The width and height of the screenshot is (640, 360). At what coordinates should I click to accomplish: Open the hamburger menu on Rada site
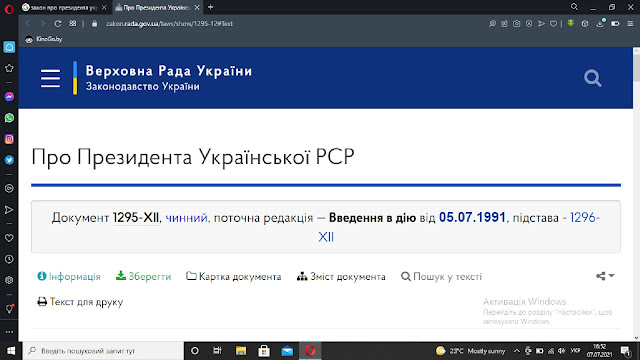(x=50, y=78)
